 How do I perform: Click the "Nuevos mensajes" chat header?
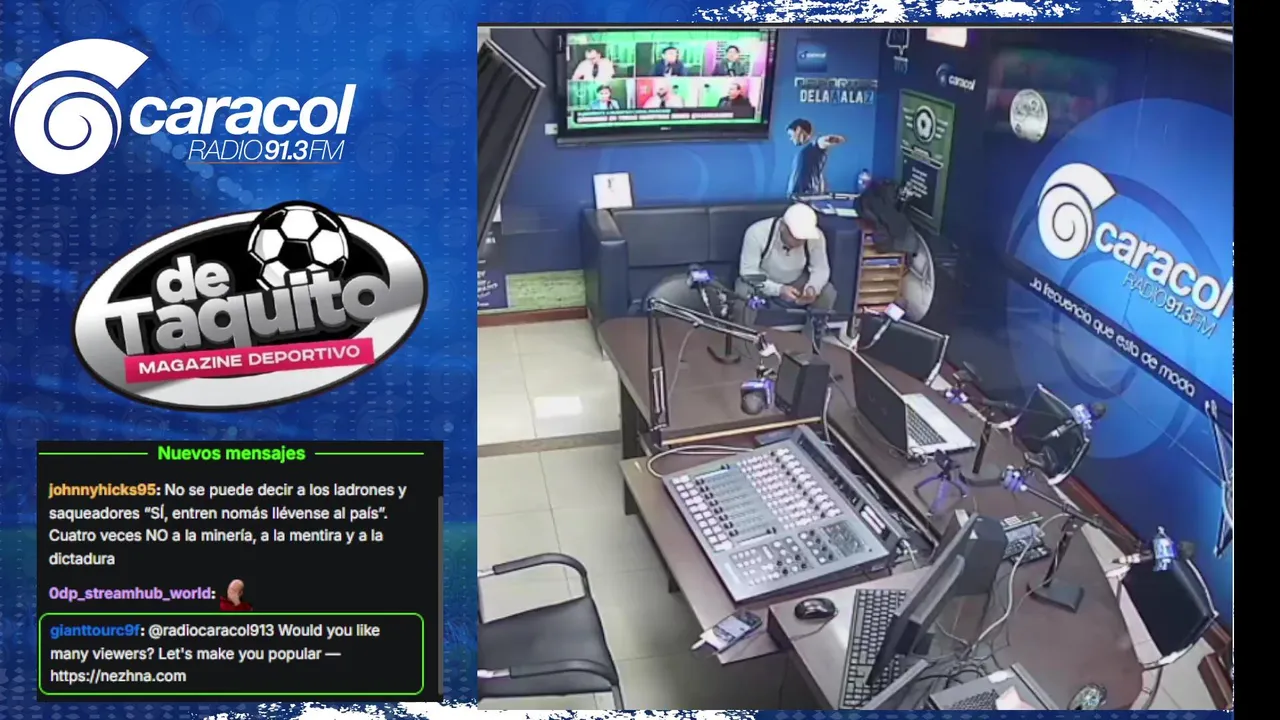tap(231, 454)
